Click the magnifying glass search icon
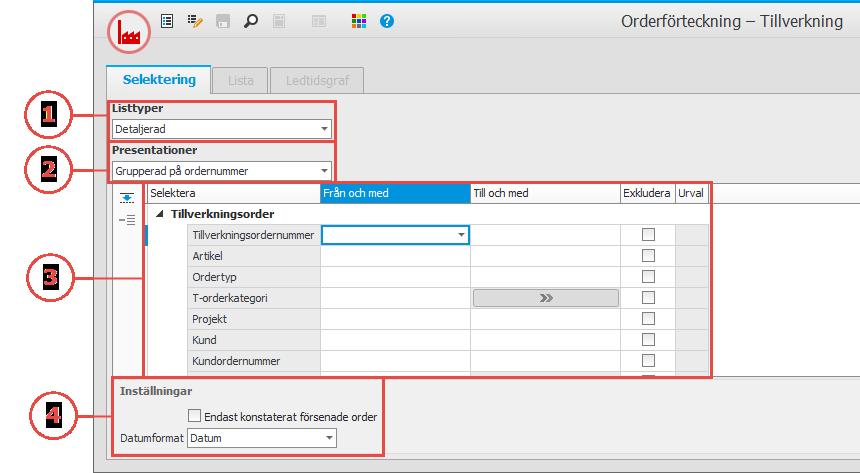Screen dimensions: 860x473 pyautogui.click(x=251, y=21)
